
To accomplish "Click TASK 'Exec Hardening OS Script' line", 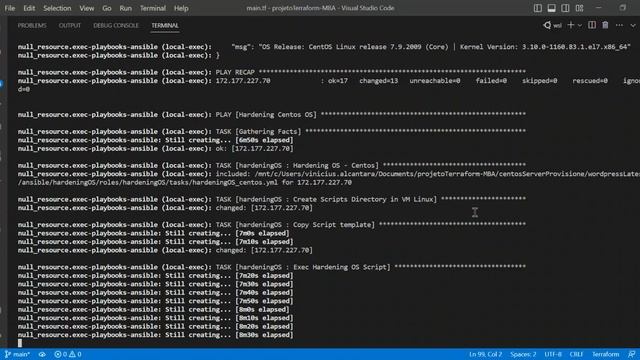I will click(x=272, y=267).
